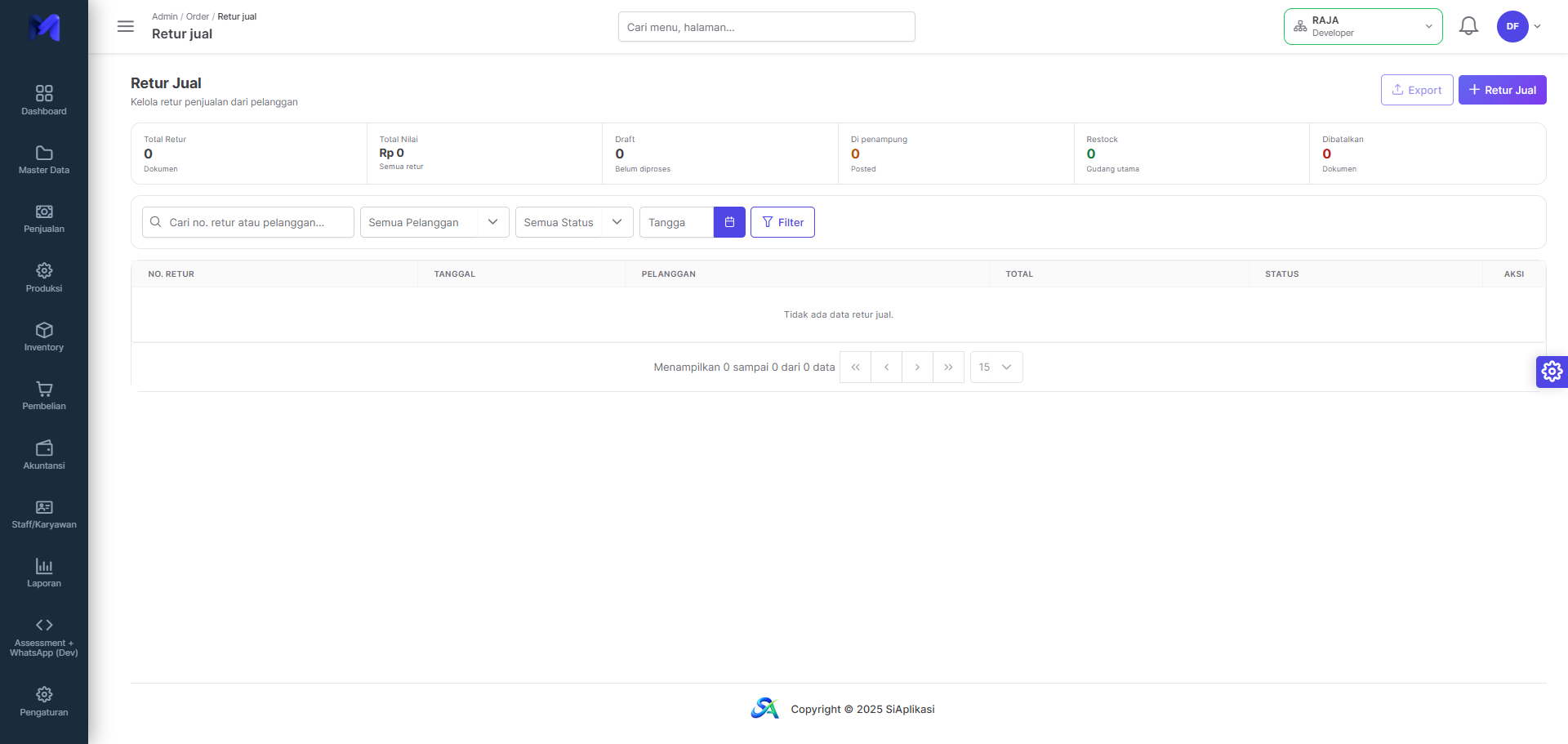Click the Draft summary card
This screenshot has height=744, width=1568.
click(720, 154)
